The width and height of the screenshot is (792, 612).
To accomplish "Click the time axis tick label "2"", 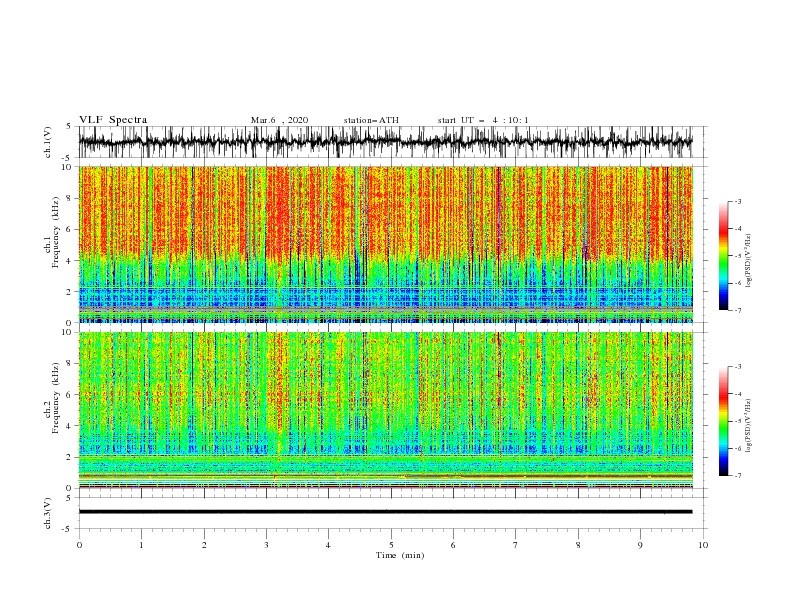I will click(x=204, y=545).
